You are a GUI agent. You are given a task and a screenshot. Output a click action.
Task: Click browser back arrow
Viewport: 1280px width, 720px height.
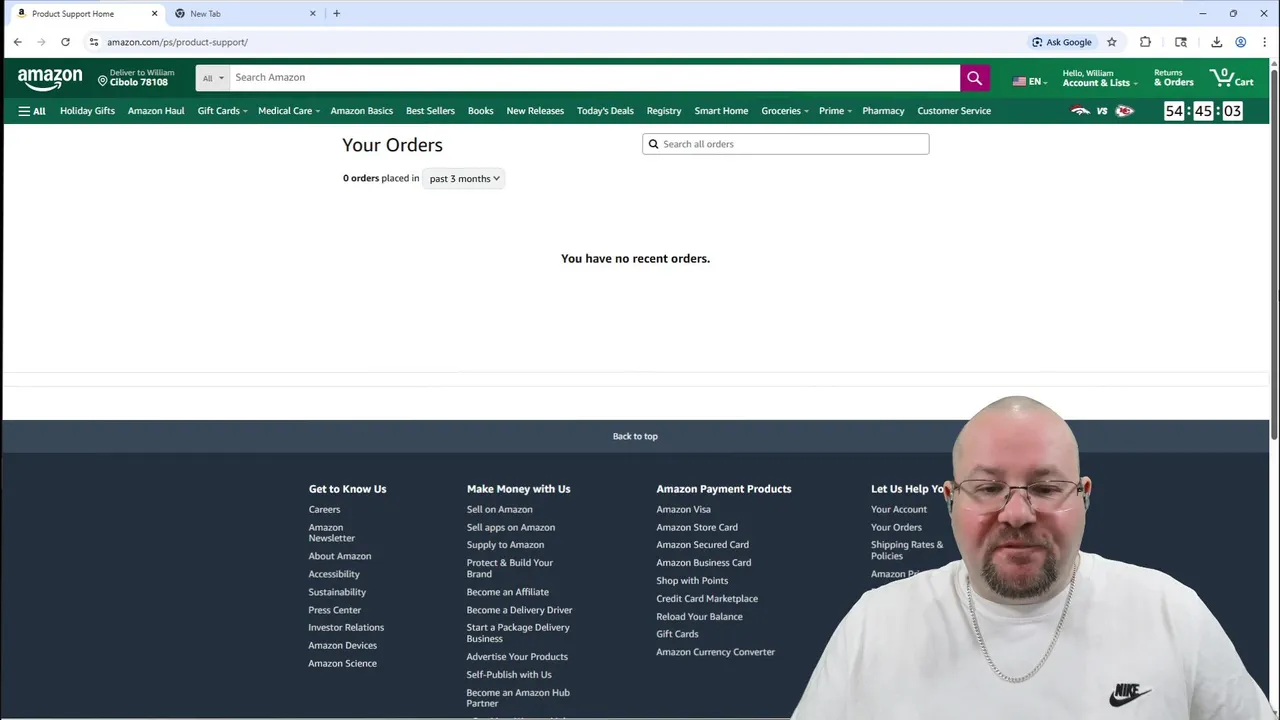coord(17,42)
